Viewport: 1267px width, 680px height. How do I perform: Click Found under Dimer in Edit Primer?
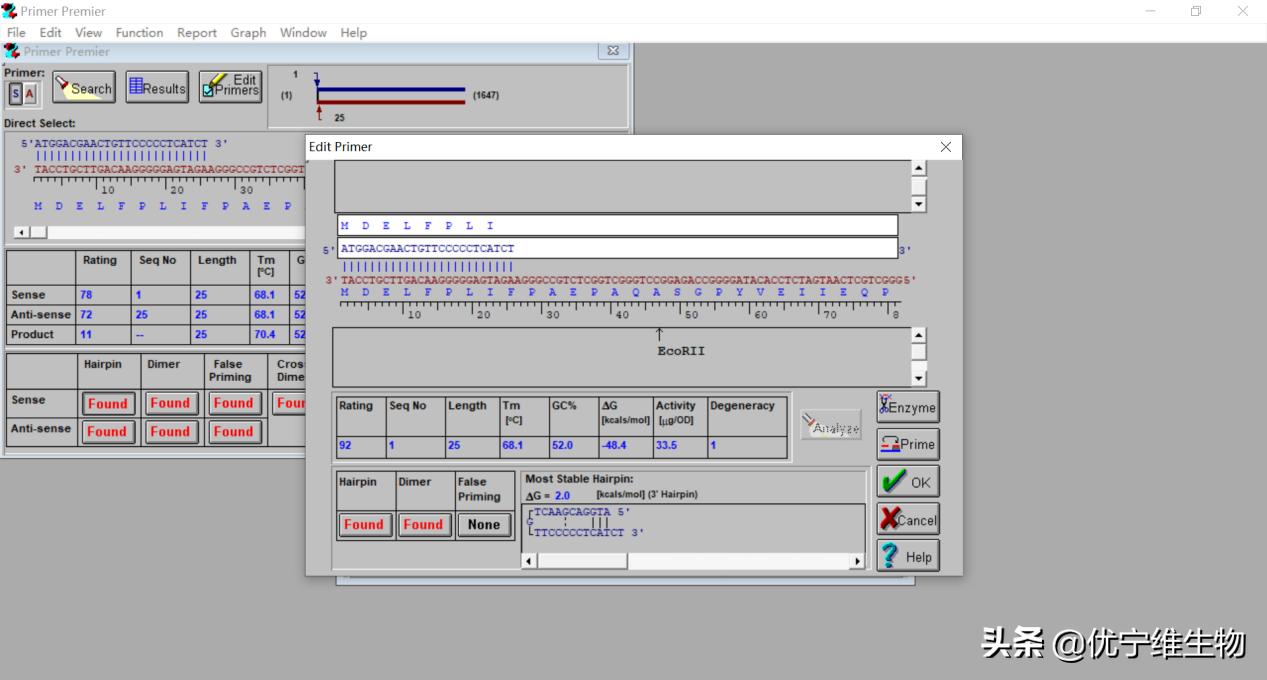423,525
